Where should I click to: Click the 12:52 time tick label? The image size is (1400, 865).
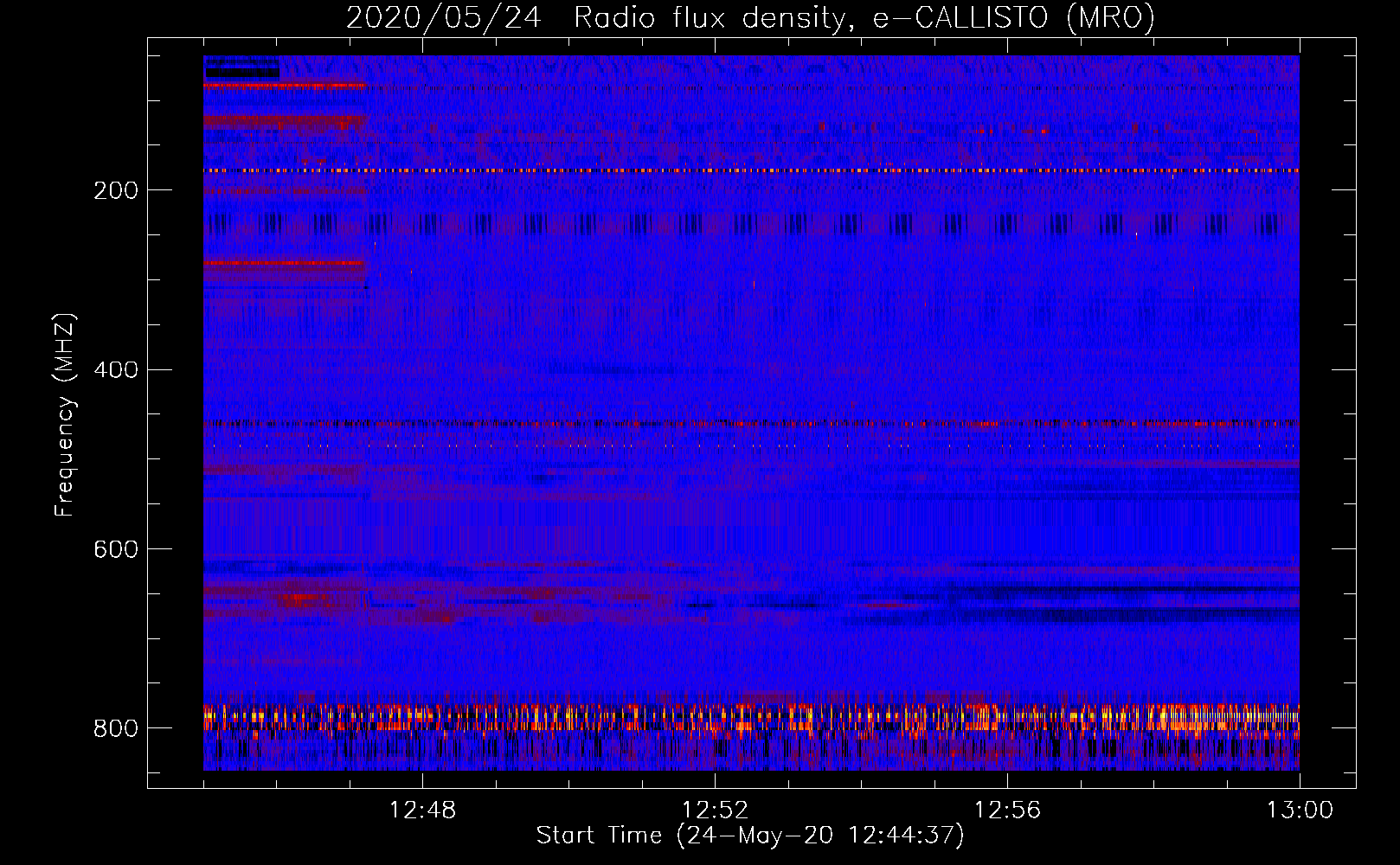tap(715, 811)
